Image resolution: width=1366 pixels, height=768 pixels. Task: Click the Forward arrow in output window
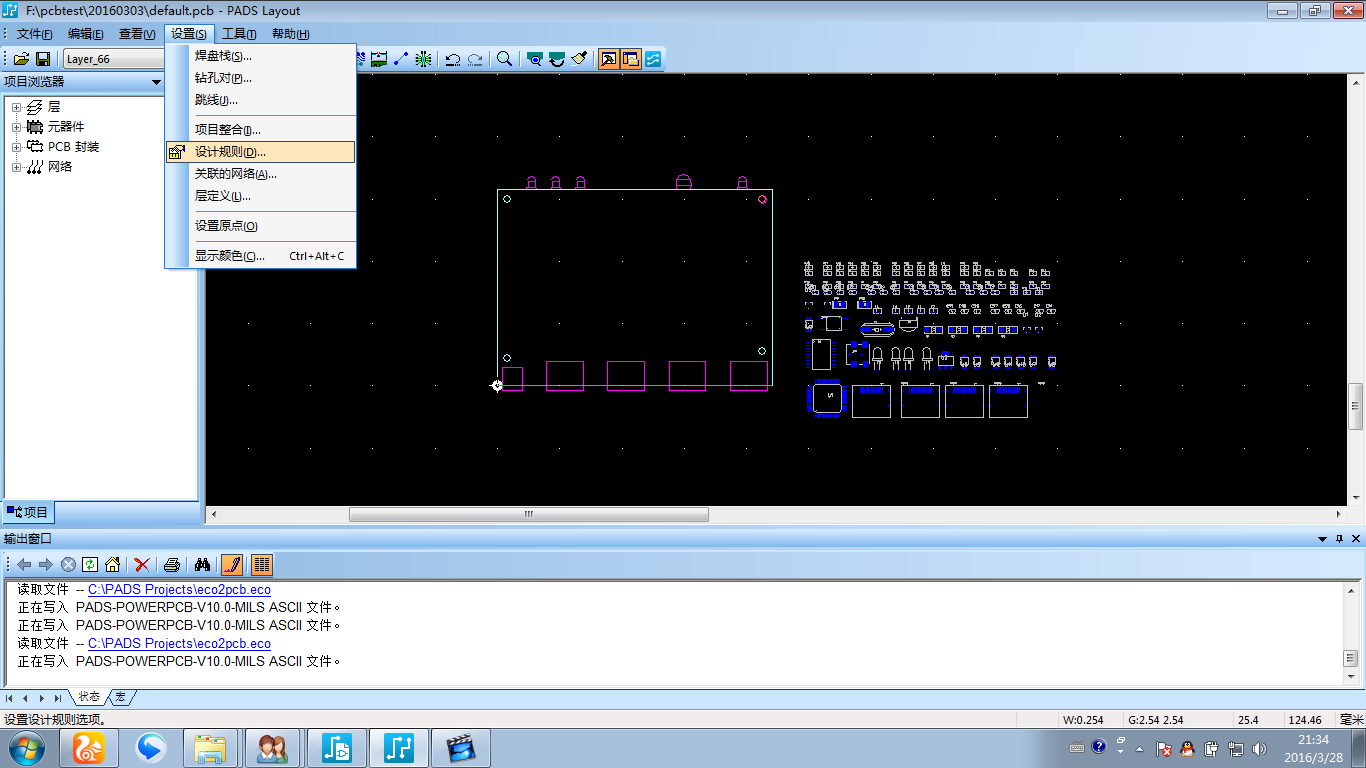(46, 565)
